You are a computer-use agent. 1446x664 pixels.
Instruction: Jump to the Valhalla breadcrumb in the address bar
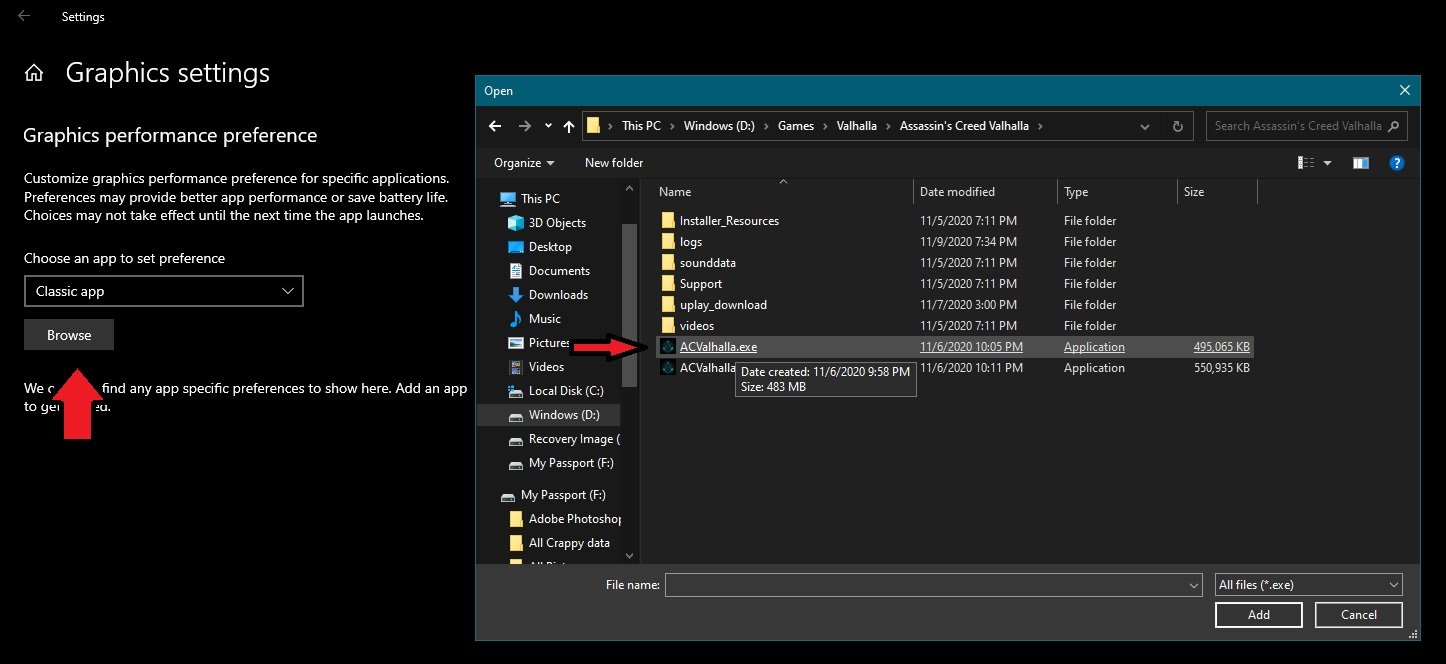(857, 126)
